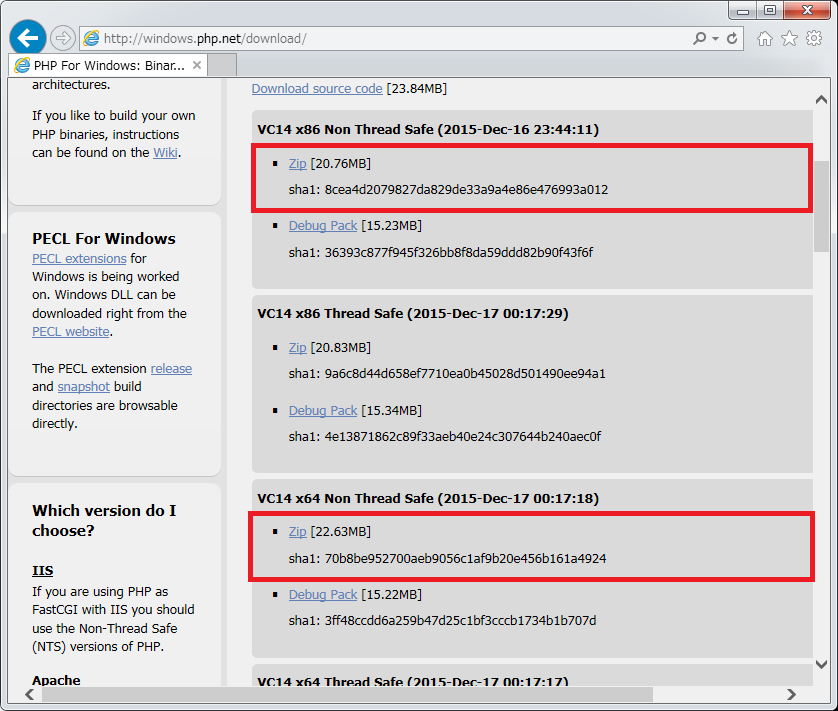Expand the address bar search dropdown arrow
The height and width of the screenshot is (711, 838).
(715, 38)
